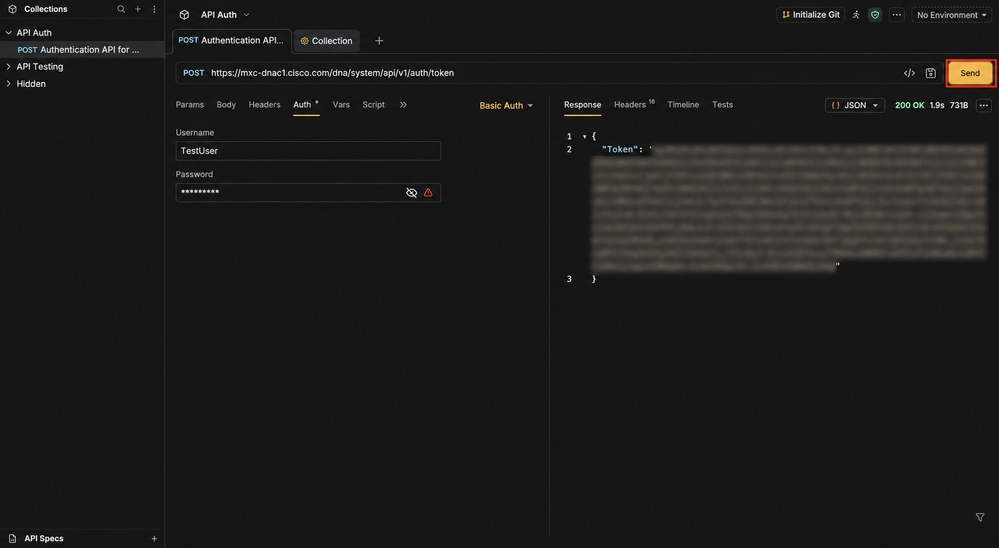Open the Basic Auth mode dropdown
Viewport: 999px width, 548px height.
coord(506,106)
